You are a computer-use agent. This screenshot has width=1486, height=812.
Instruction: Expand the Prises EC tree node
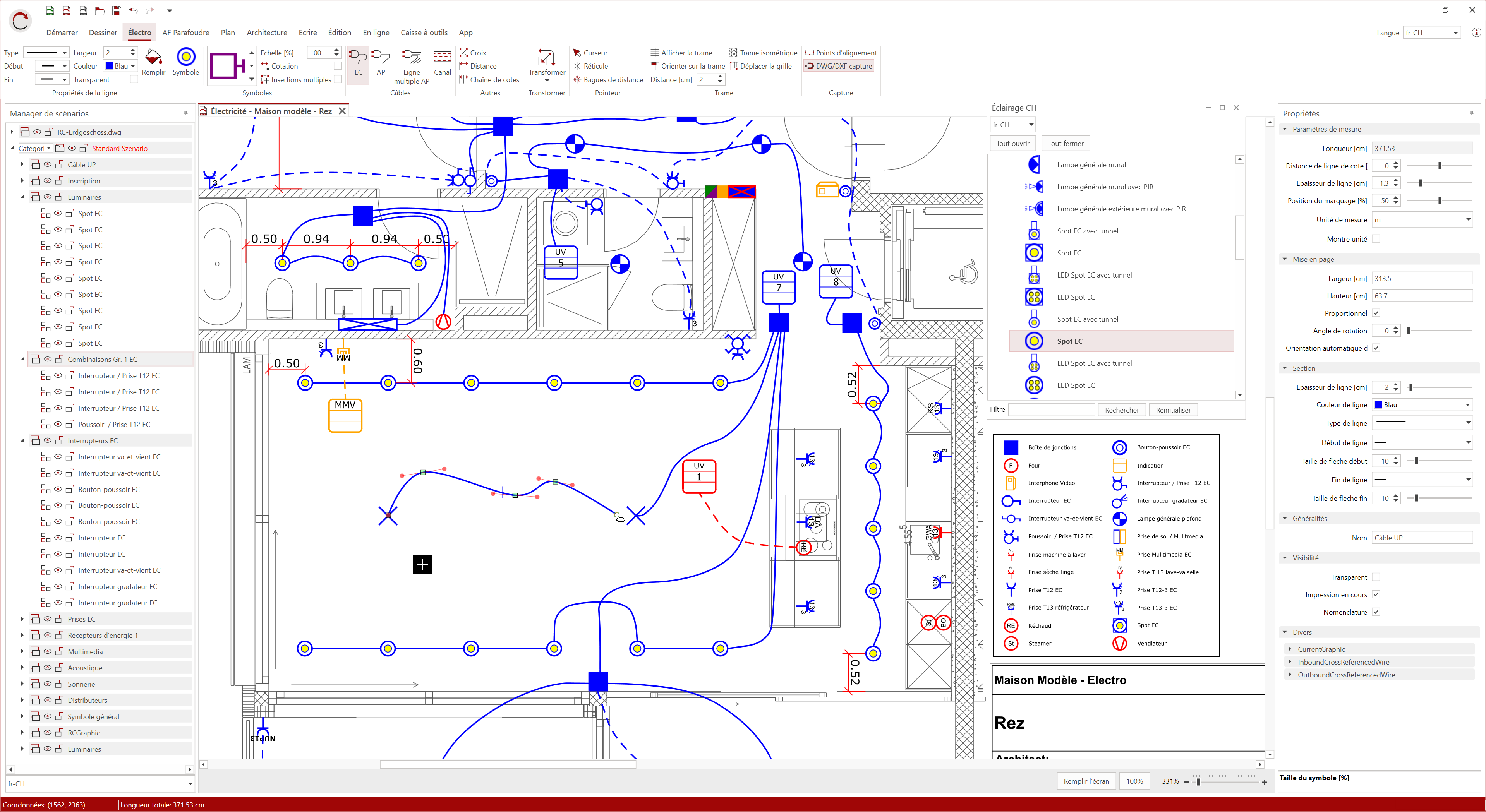pyautogui.click(x=22, y=619)
